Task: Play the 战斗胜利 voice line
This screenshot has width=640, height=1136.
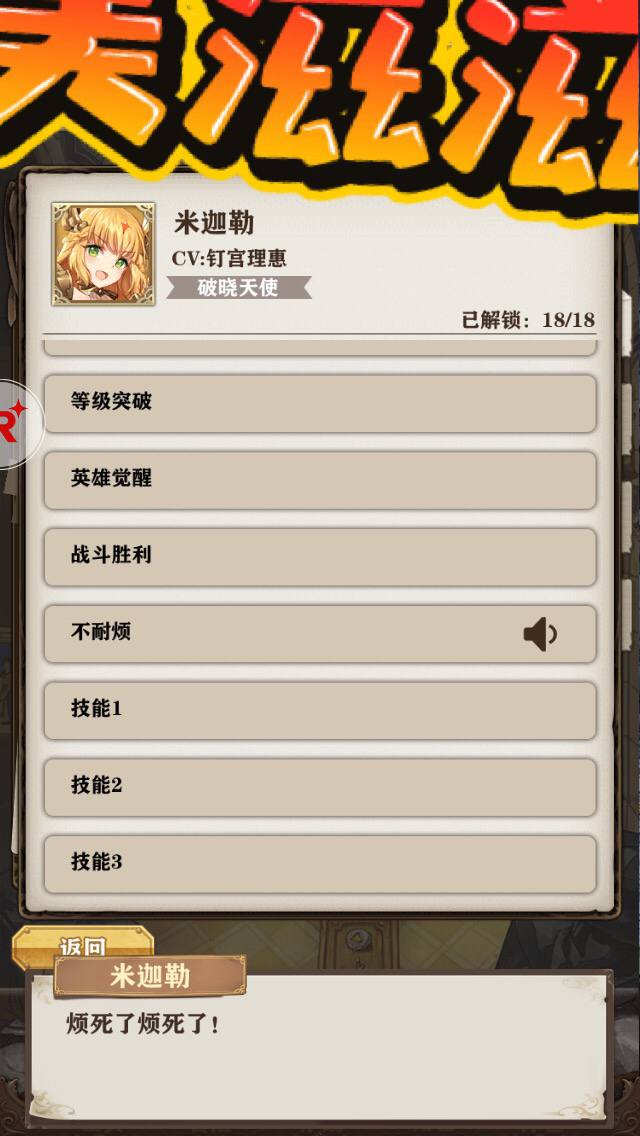Action: point(320,557)
